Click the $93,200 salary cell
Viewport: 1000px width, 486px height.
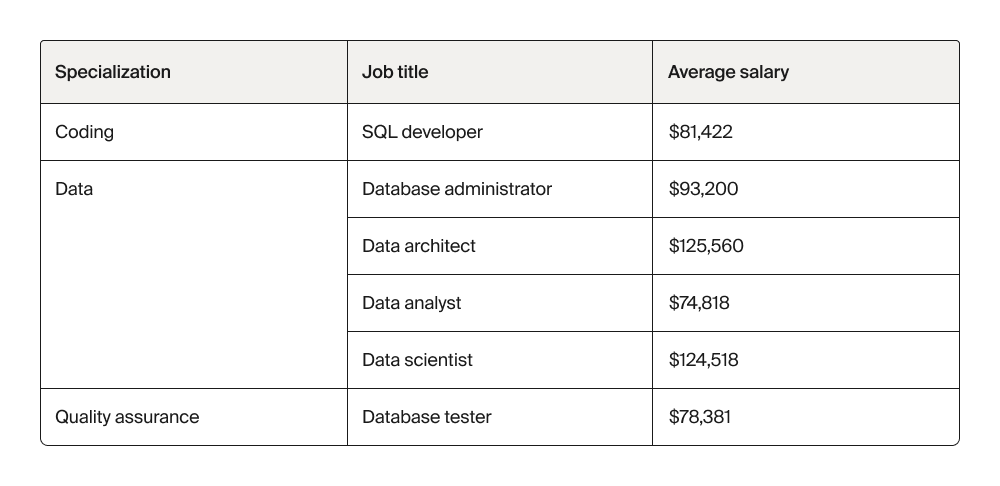coord(703,189)
